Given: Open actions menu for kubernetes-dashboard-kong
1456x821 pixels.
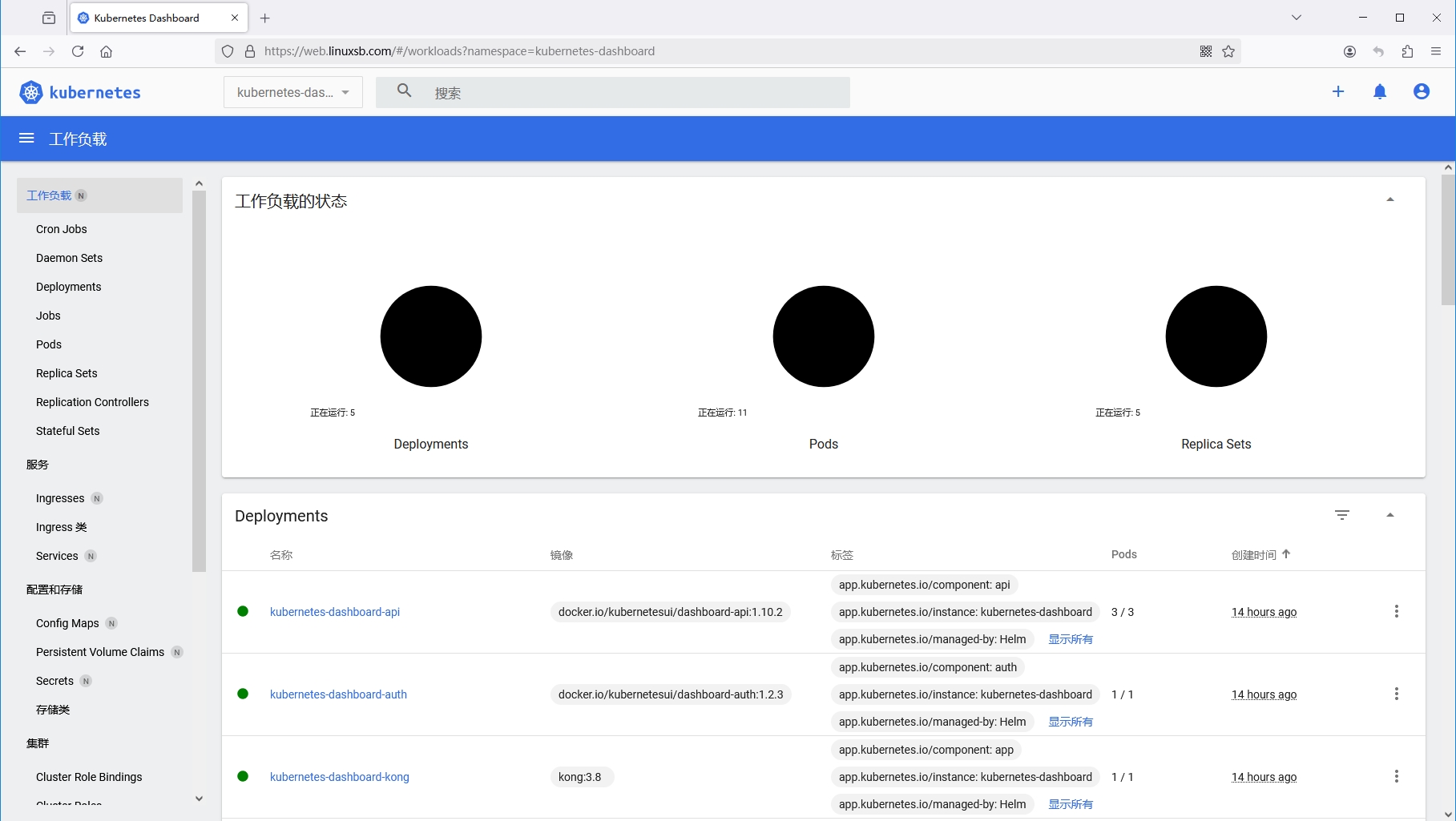Looking at the screenshot, I should [x=1397, y=776].
